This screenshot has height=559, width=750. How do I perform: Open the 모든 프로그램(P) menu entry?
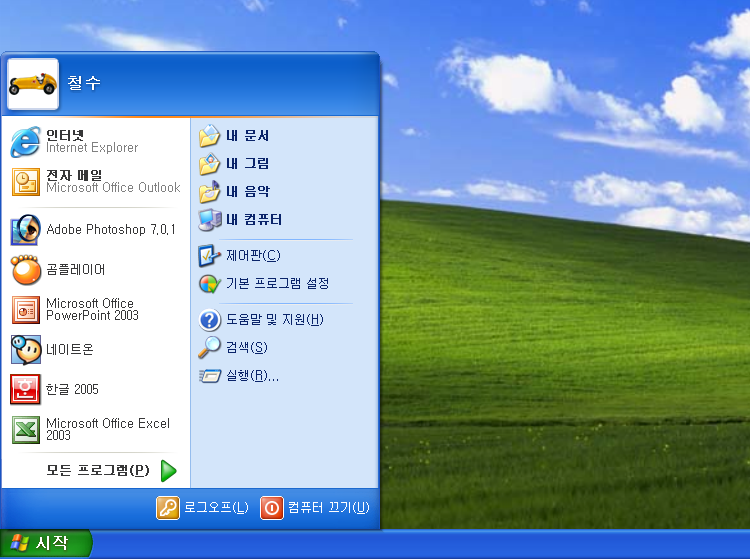coord(96,471)
